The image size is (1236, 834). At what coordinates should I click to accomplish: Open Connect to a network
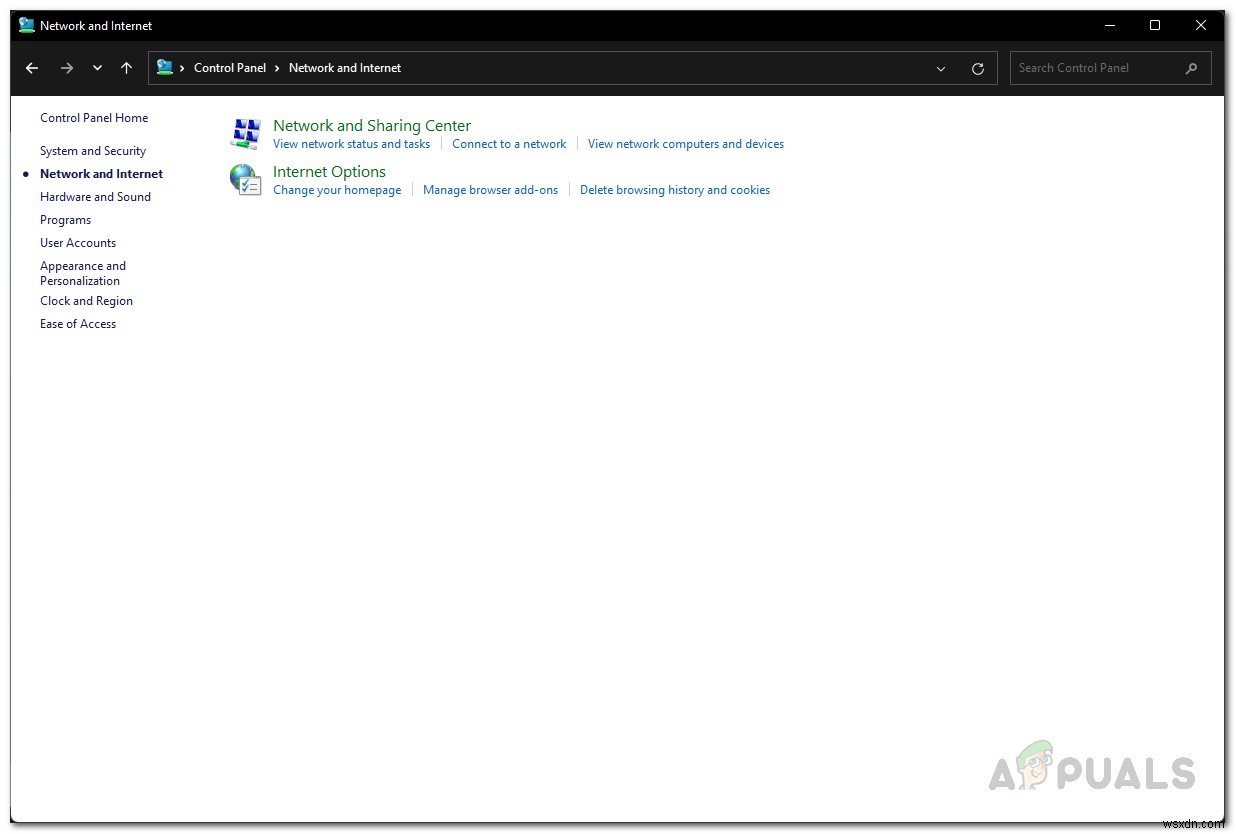click(509, 143)
